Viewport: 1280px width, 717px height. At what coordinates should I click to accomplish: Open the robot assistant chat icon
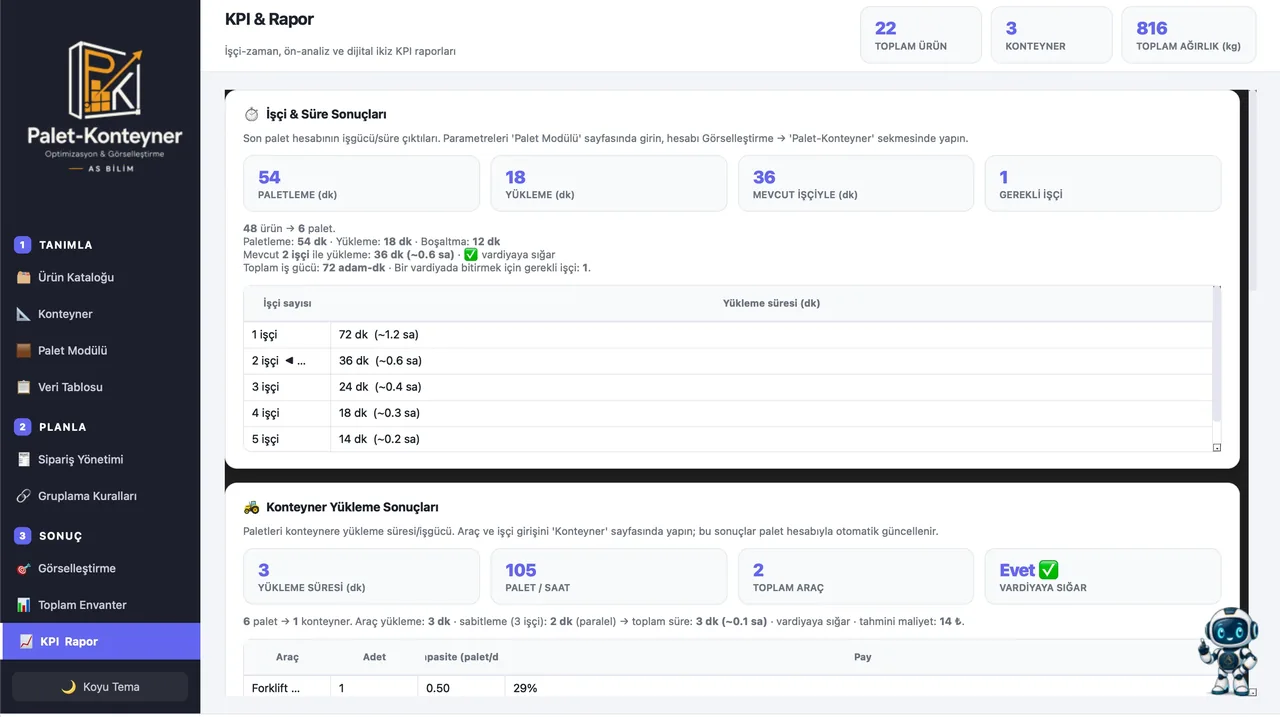coord(1227,652)
